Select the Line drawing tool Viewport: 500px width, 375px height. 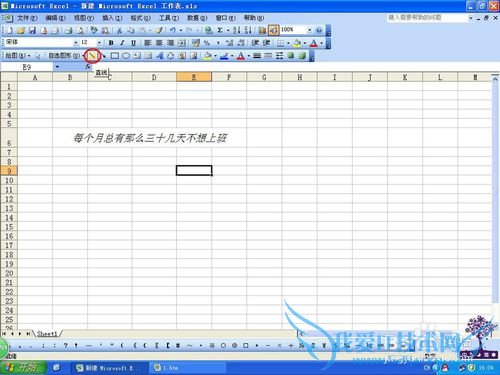tap(92, 56)
